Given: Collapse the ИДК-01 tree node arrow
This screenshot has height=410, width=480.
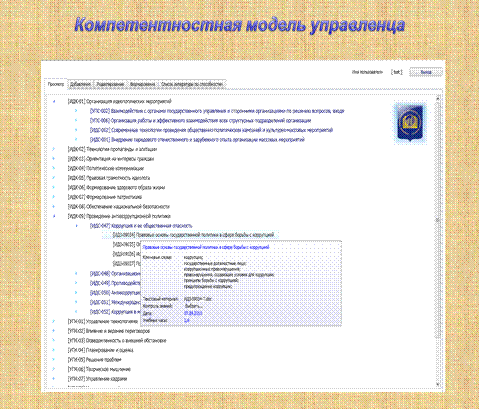Looking at the screenshot, I should coord(54,102).
